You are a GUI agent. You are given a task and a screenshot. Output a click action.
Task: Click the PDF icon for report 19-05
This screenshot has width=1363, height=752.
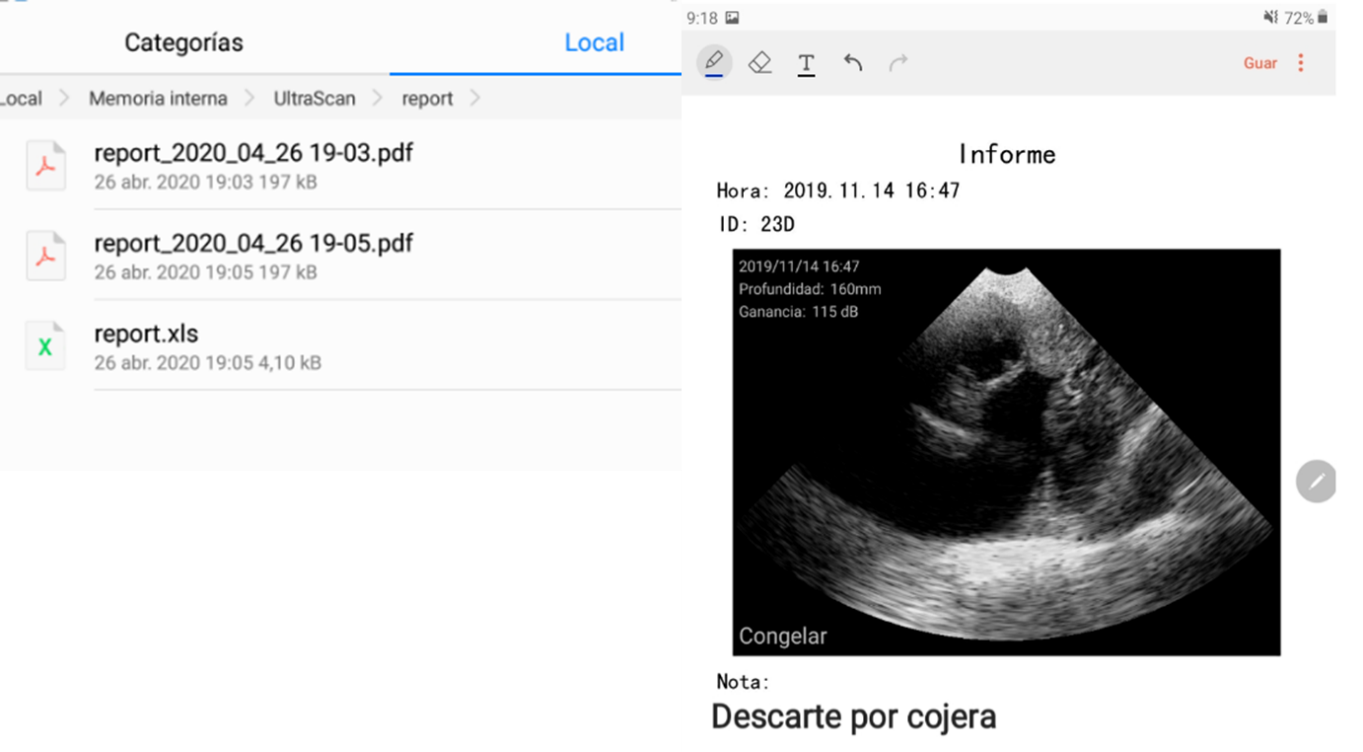46,256
